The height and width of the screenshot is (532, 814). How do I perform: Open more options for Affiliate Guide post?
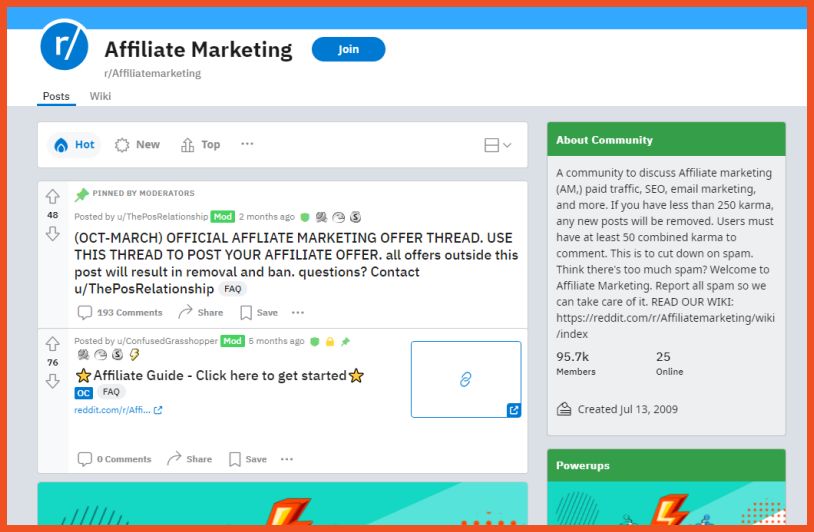pos(287,459)
